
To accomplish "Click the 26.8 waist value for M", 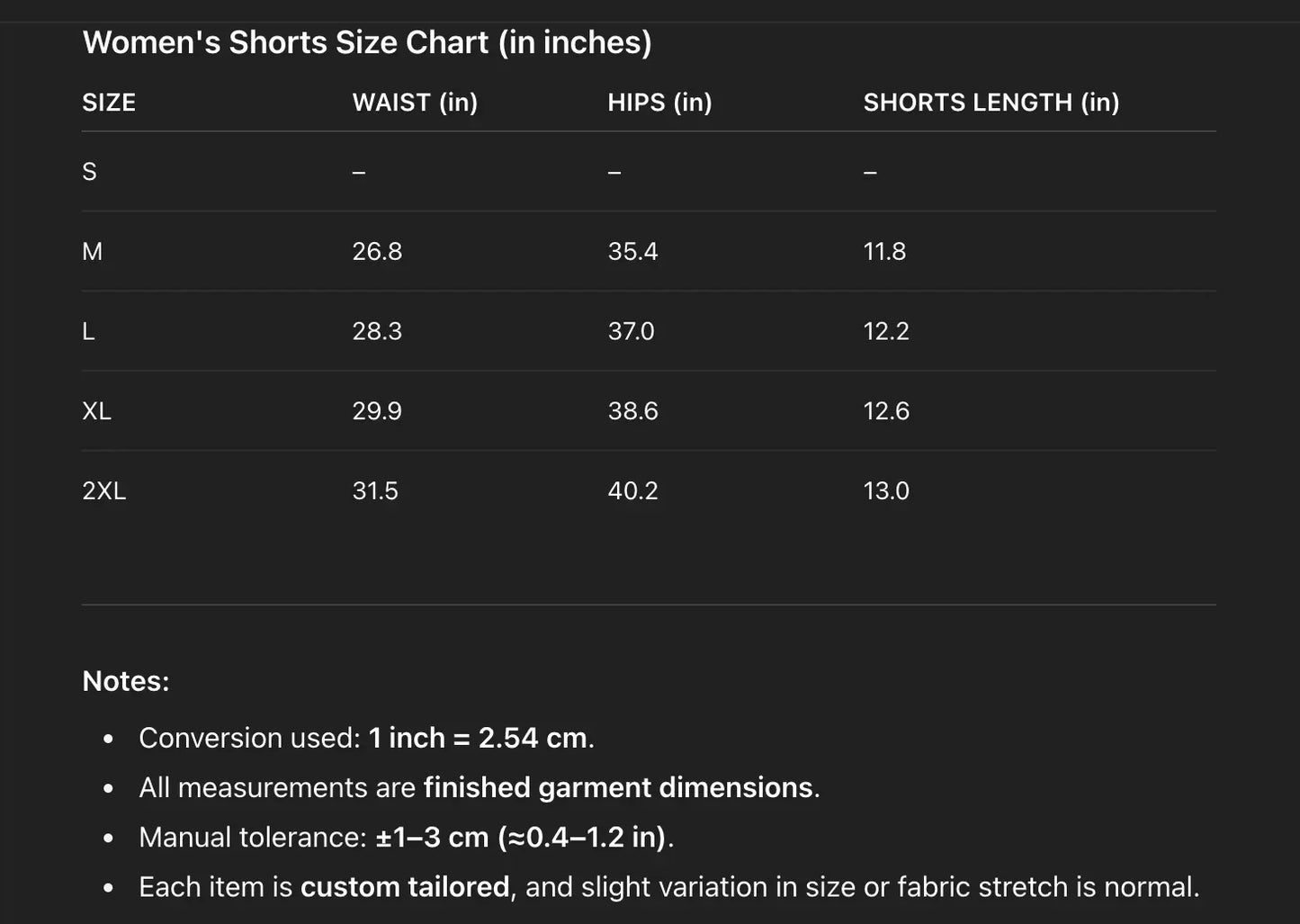I will point(377,252).
